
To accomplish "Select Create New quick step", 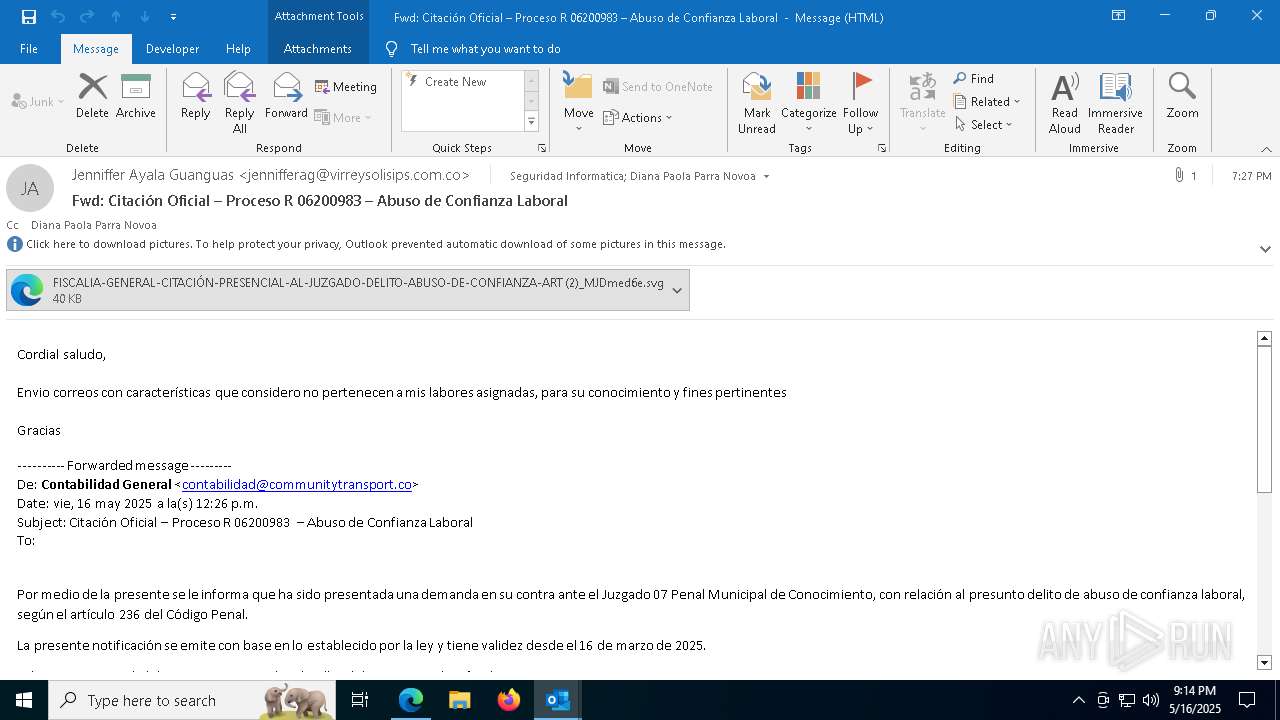I will (455, 82).
